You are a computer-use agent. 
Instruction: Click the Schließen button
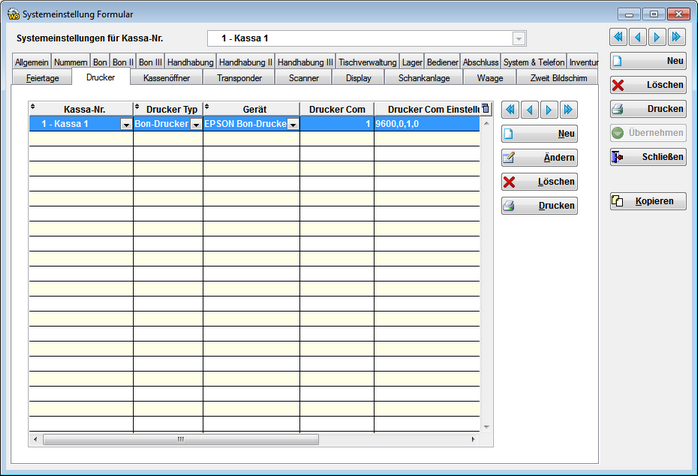[x=648, y=157]
